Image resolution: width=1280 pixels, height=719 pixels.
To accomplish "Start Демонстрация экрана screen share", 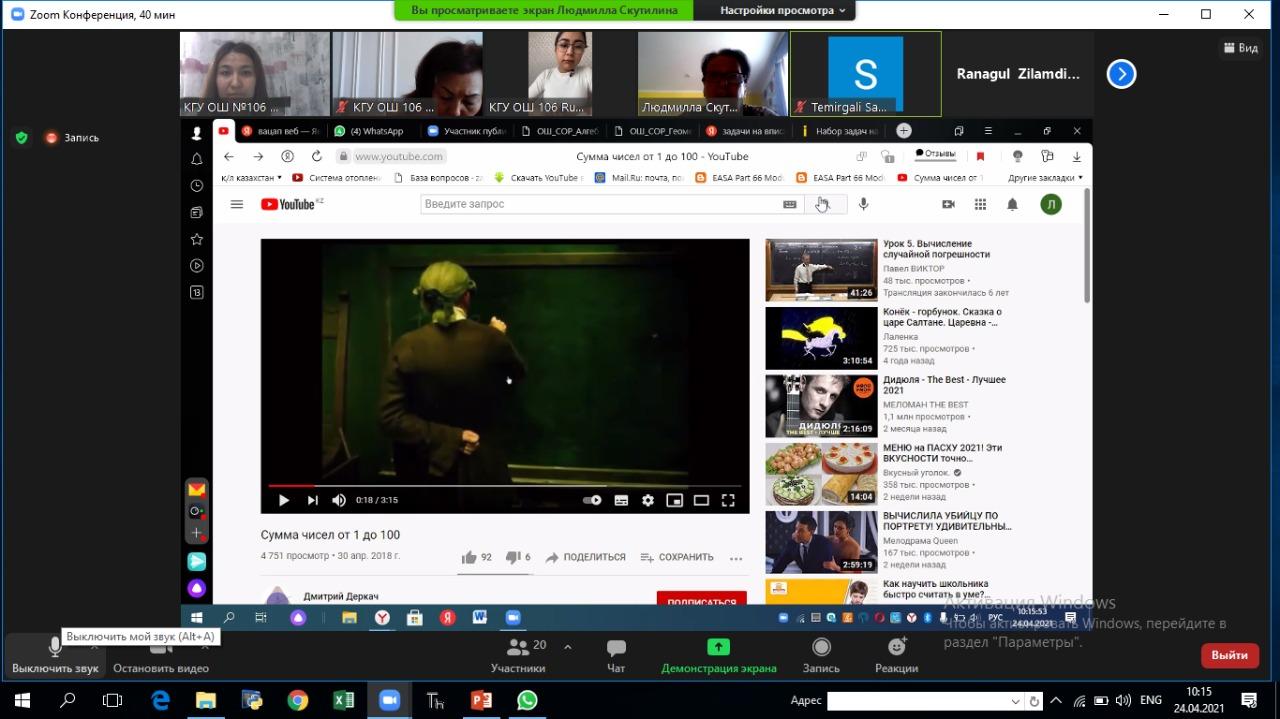I will click(718, 656).
